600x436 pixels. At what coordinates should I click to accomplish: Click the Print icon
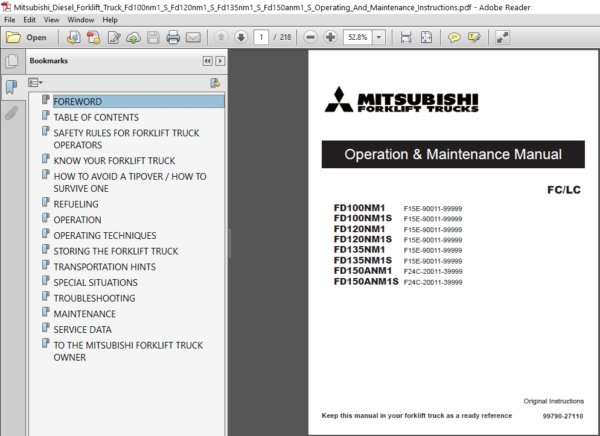(x=173, y=38)
